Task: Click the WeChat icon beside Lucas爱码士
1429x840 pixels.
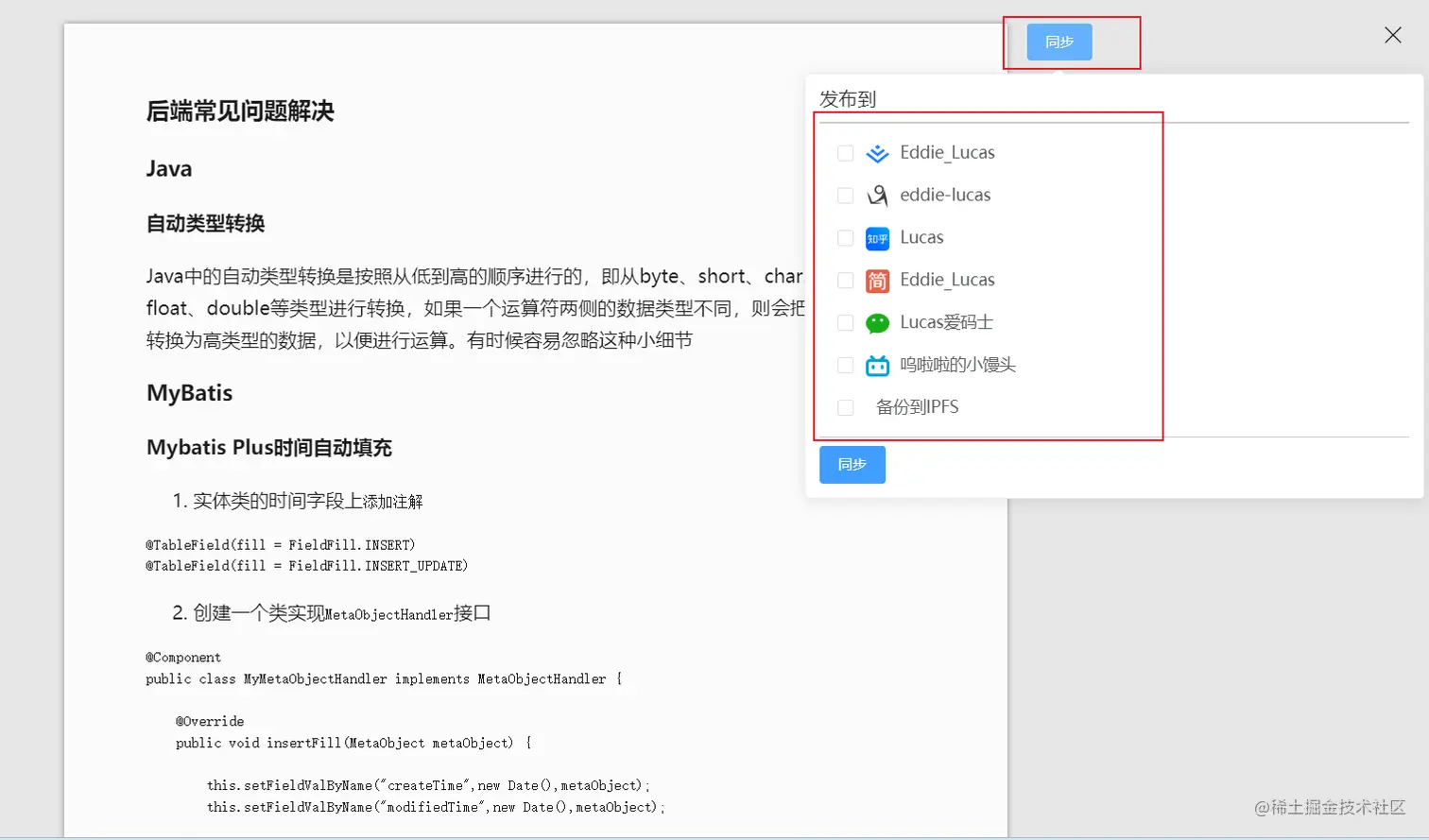Action: 877,323
